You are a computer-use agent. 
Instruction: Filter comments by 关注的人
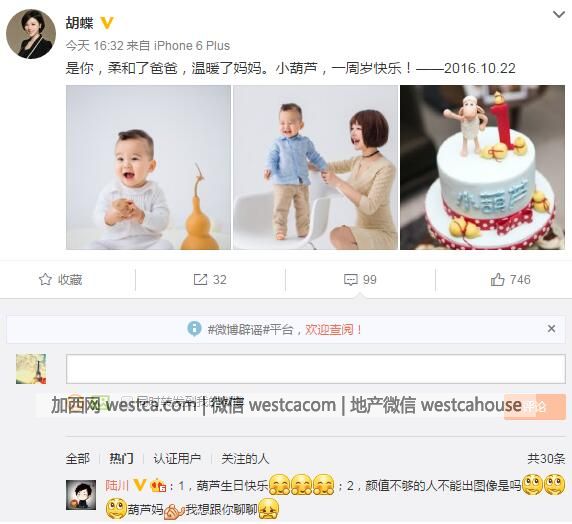pos(245,459)
